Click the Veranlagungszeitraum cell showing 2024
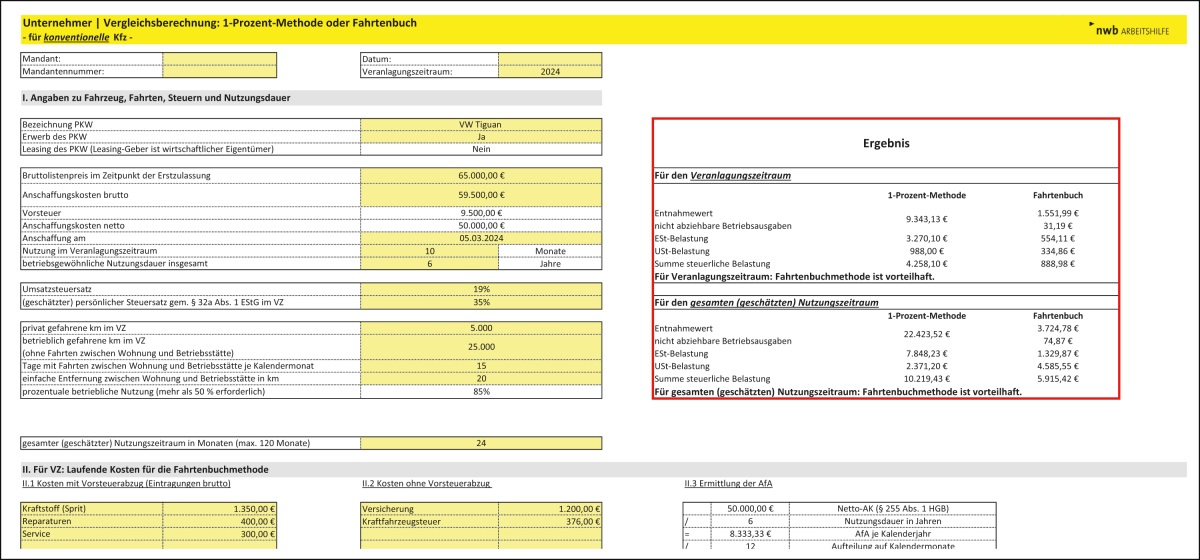 point(550,72)
